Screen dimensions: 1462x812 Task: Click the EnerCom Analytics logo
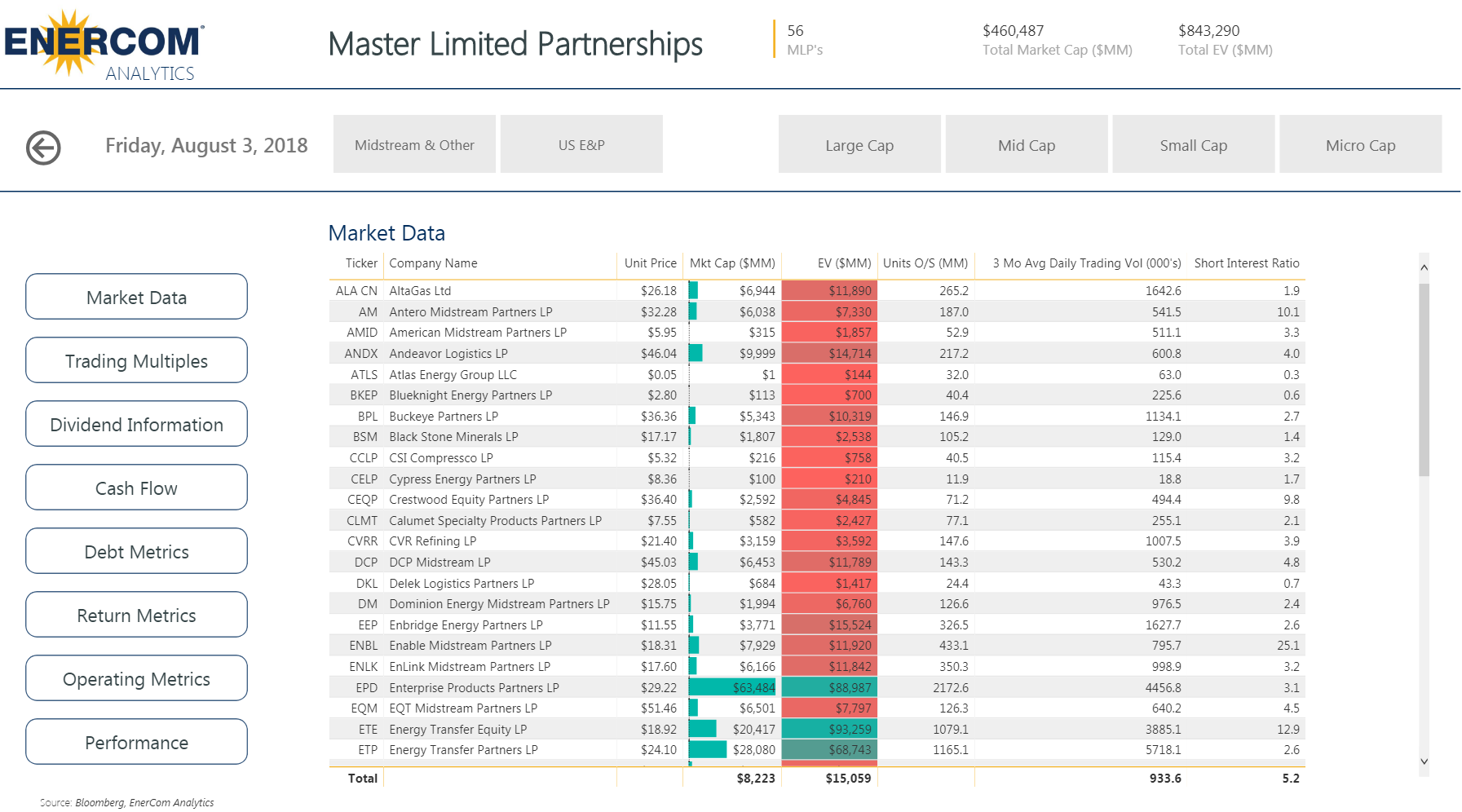point(104,46)
